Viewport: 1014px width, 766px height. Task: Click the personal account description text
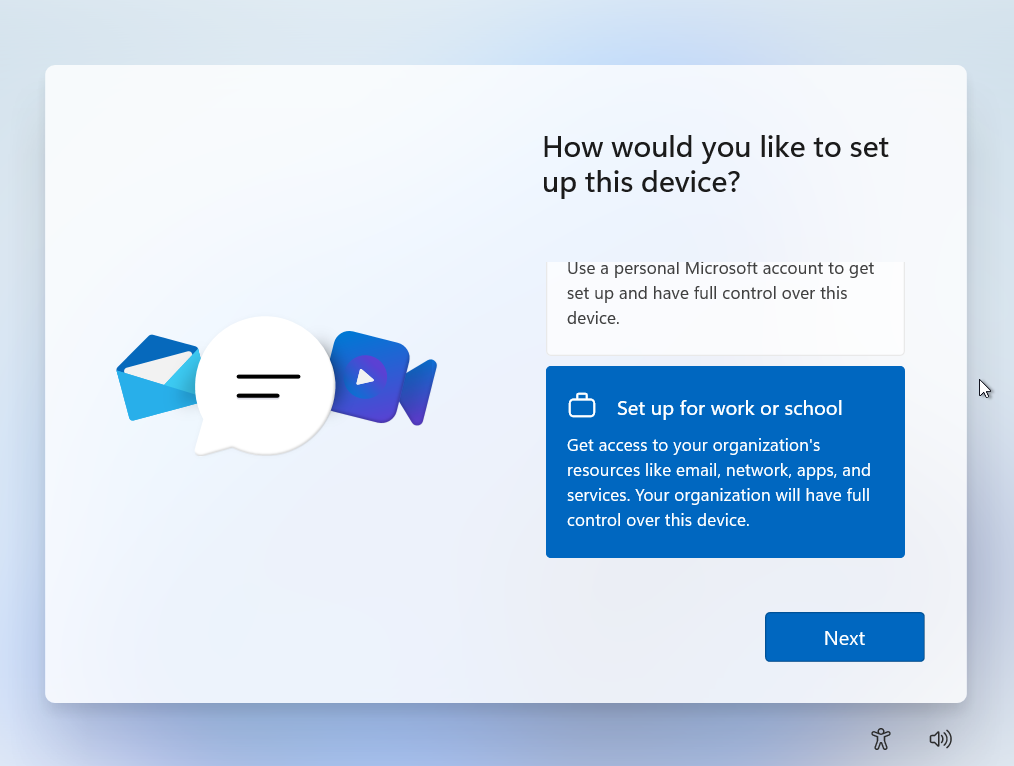[720, 293]
